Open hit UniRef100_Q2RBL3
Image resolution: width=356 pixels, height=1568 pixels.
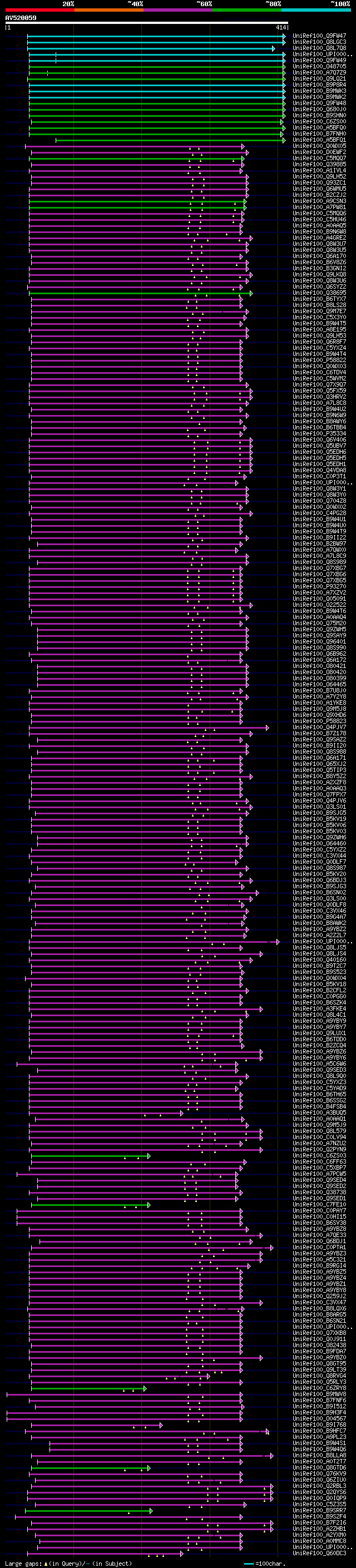pos(319,1486)
